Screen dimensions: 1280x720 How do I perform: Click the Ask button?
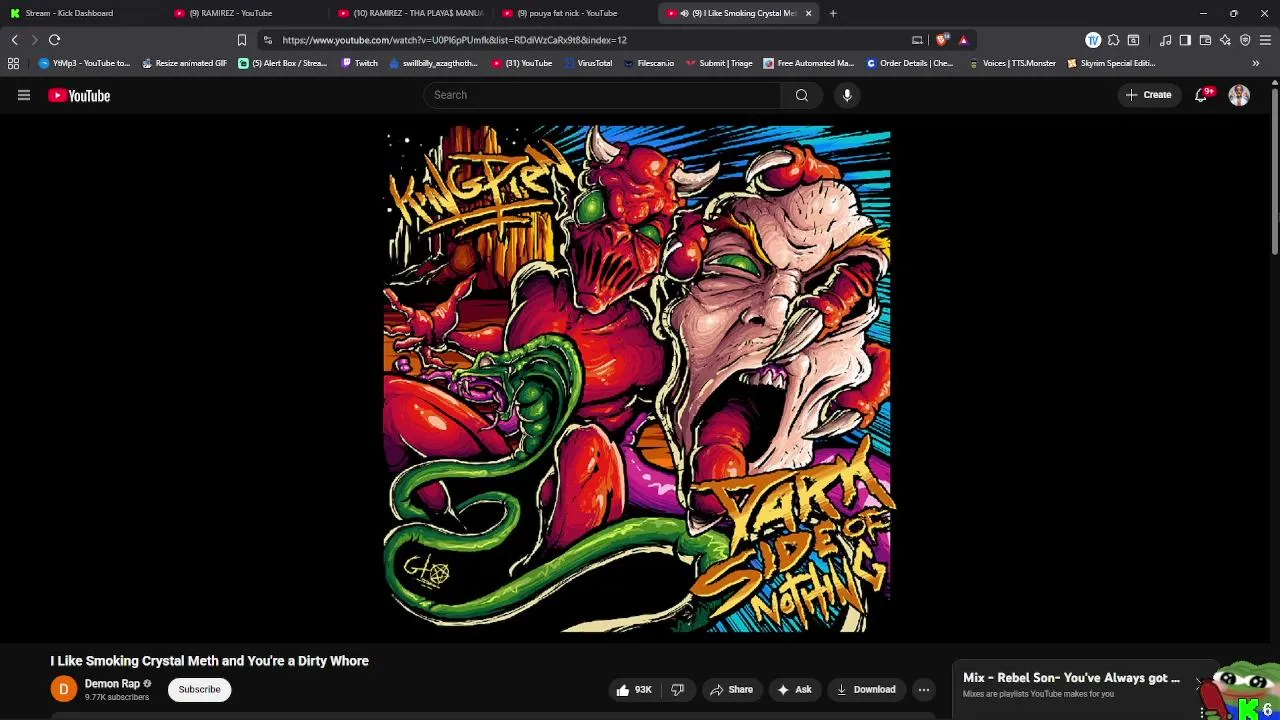click(x=794, y=689)
